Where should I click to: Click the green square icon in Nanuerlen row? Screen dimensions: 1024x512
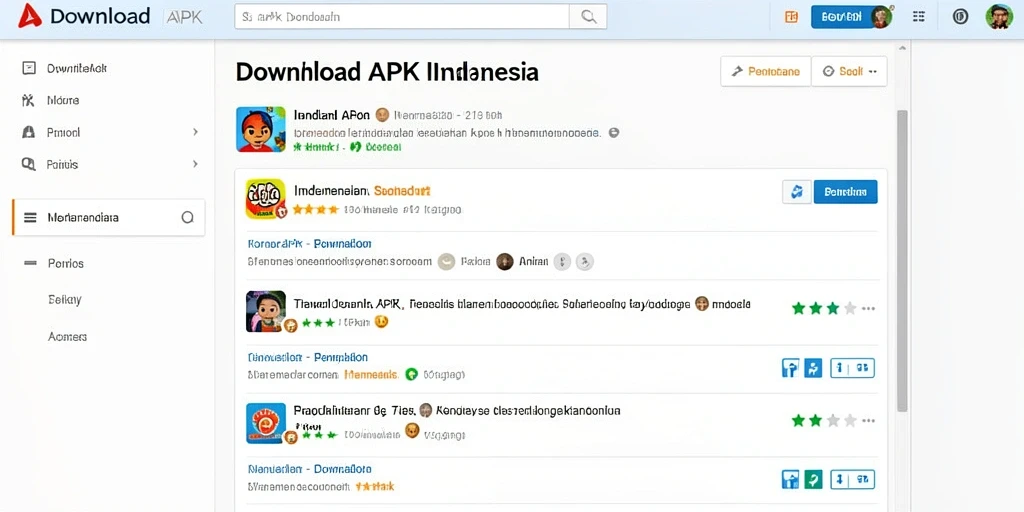click(813, 480)
